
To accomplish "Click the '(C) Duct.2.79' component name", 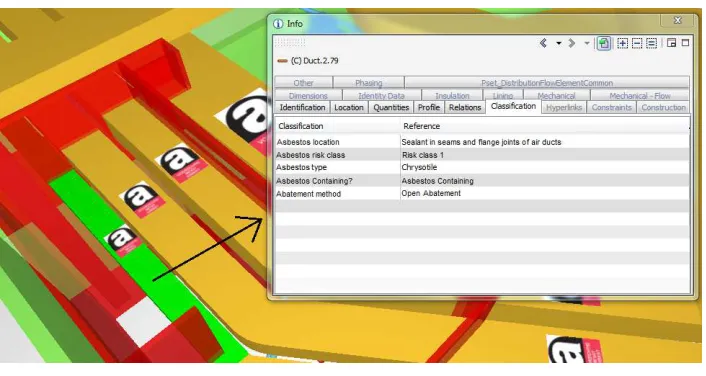I will 314,61.
